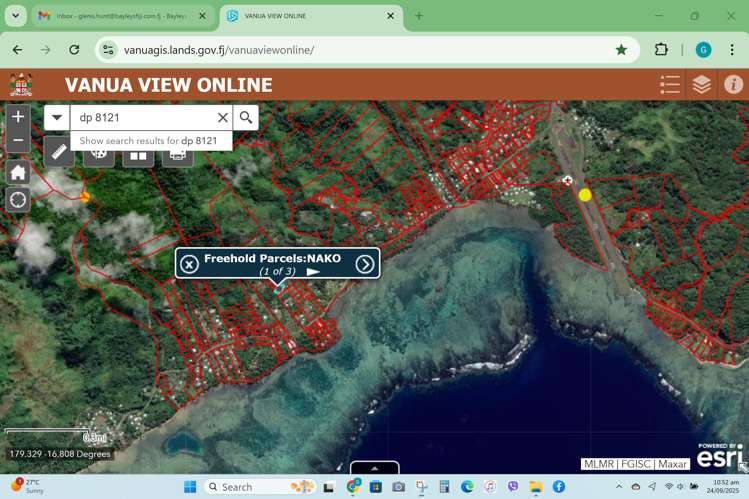Reload the current page

(74, 50)
